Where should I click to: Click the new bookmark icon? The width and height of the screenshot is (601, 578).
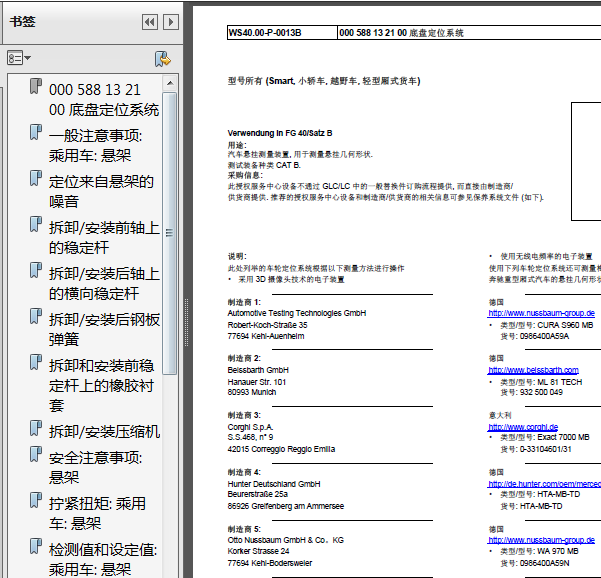point(163,59)
